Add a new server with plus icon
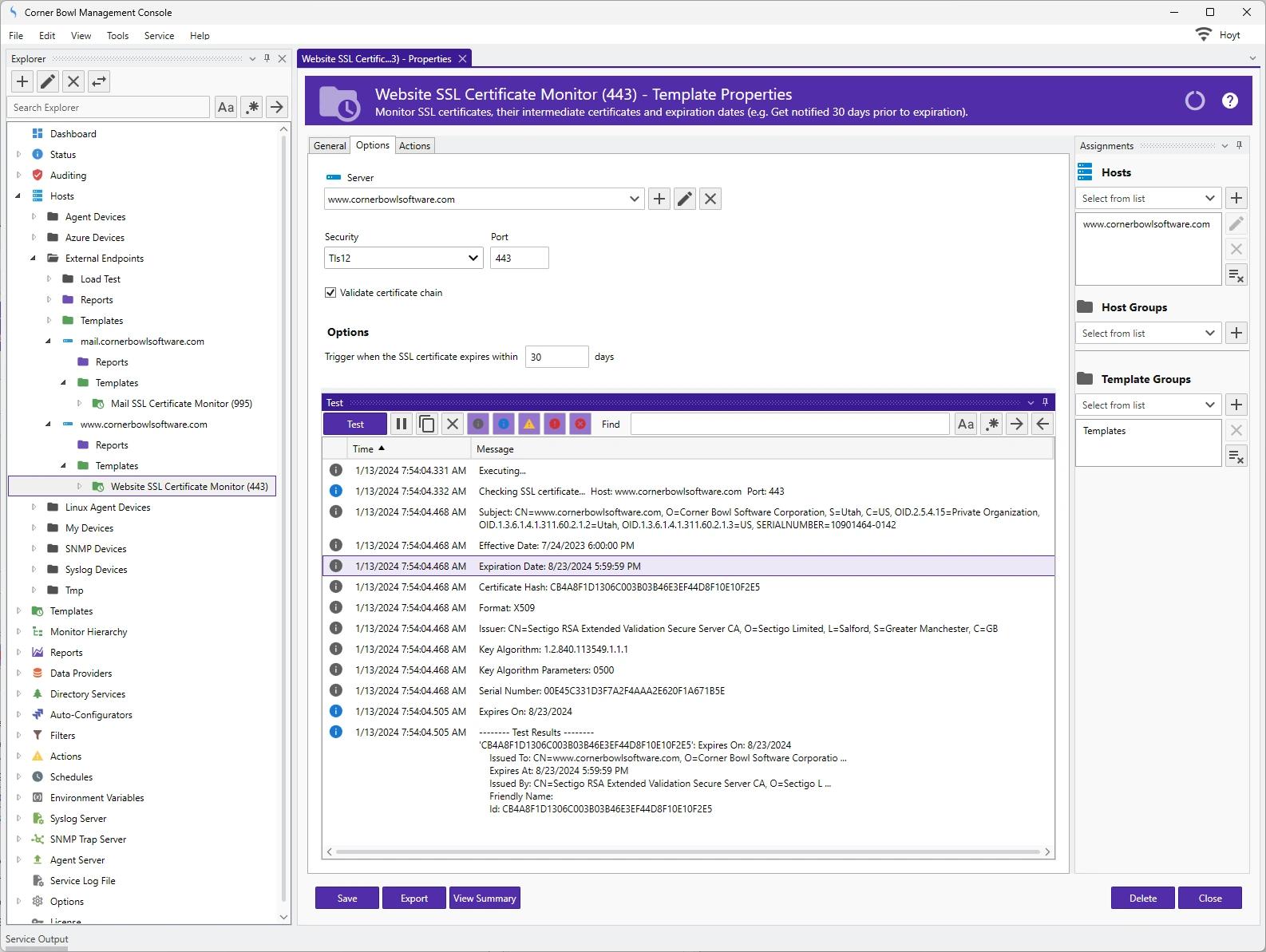This screenshot has width=1266, height=952. tap(659, 199)
